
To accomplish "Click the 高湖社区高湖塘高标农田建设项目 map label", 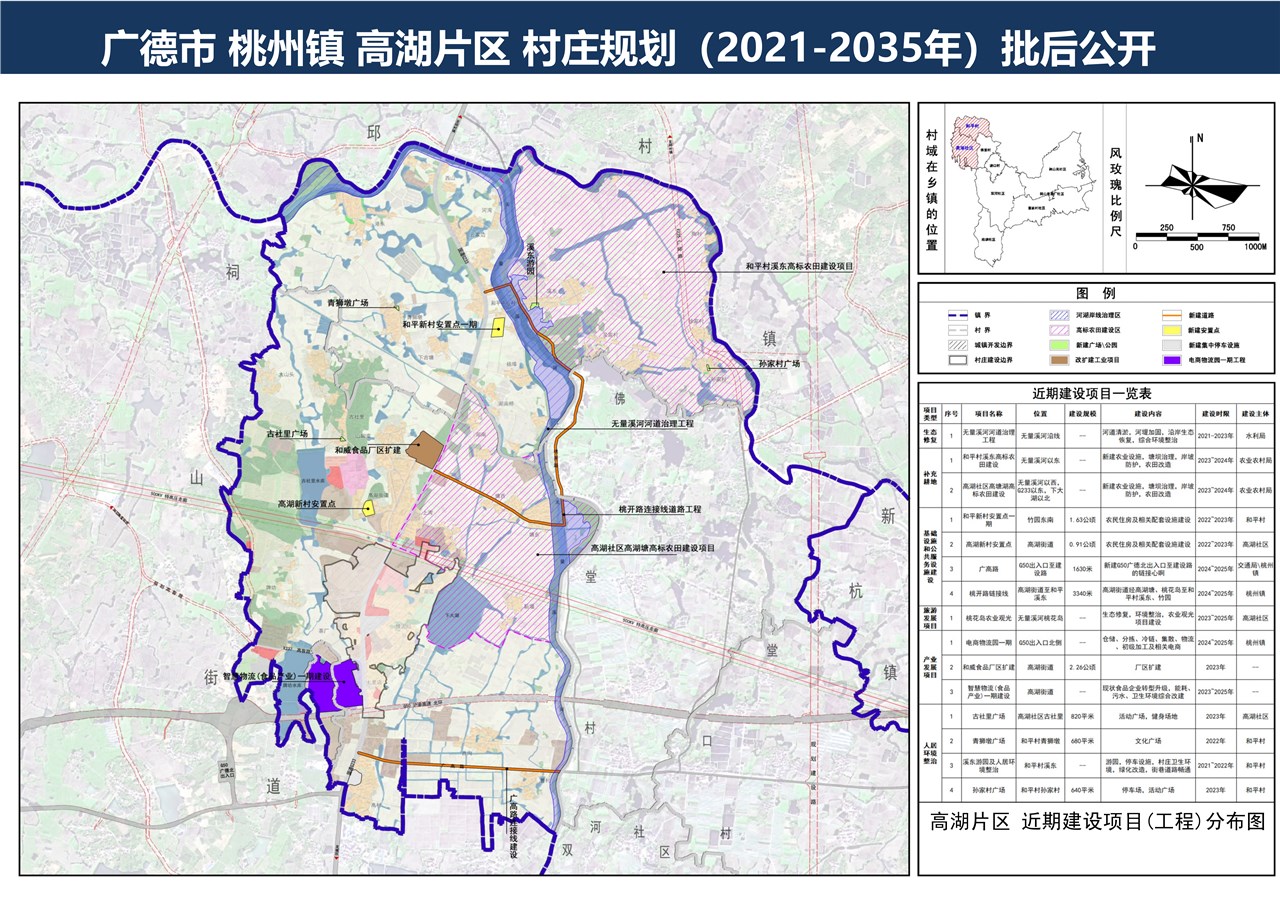I will 653,547.
